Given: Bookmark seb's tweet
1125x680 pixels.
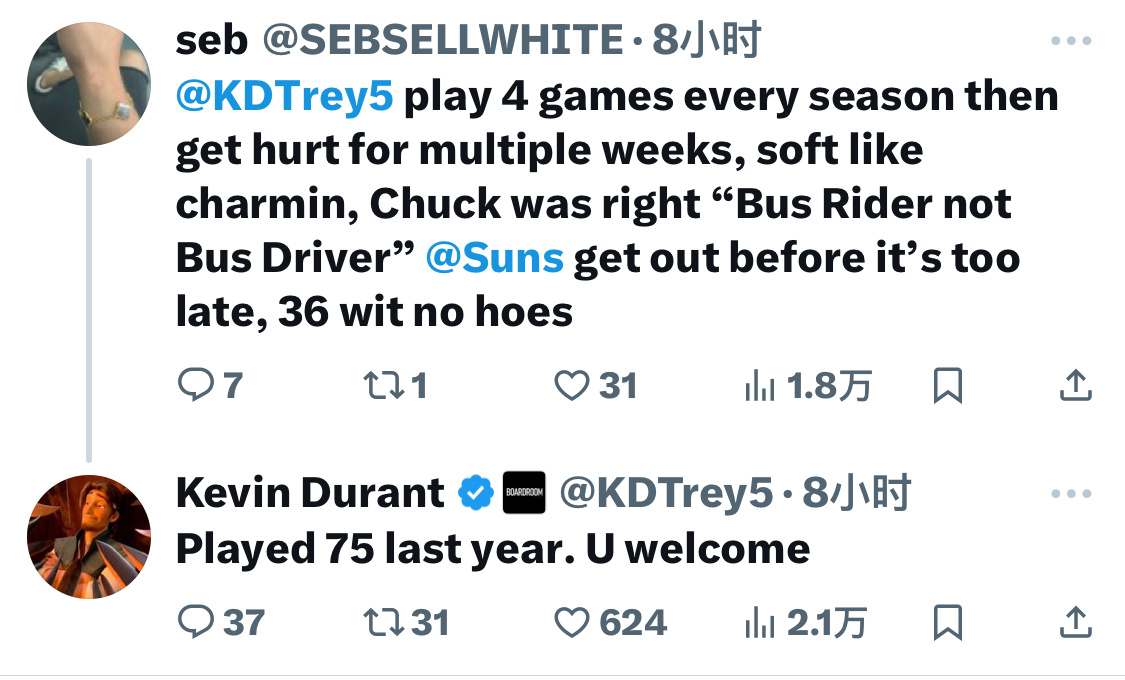Looking at the screenshot, I should tap(947, 385).
